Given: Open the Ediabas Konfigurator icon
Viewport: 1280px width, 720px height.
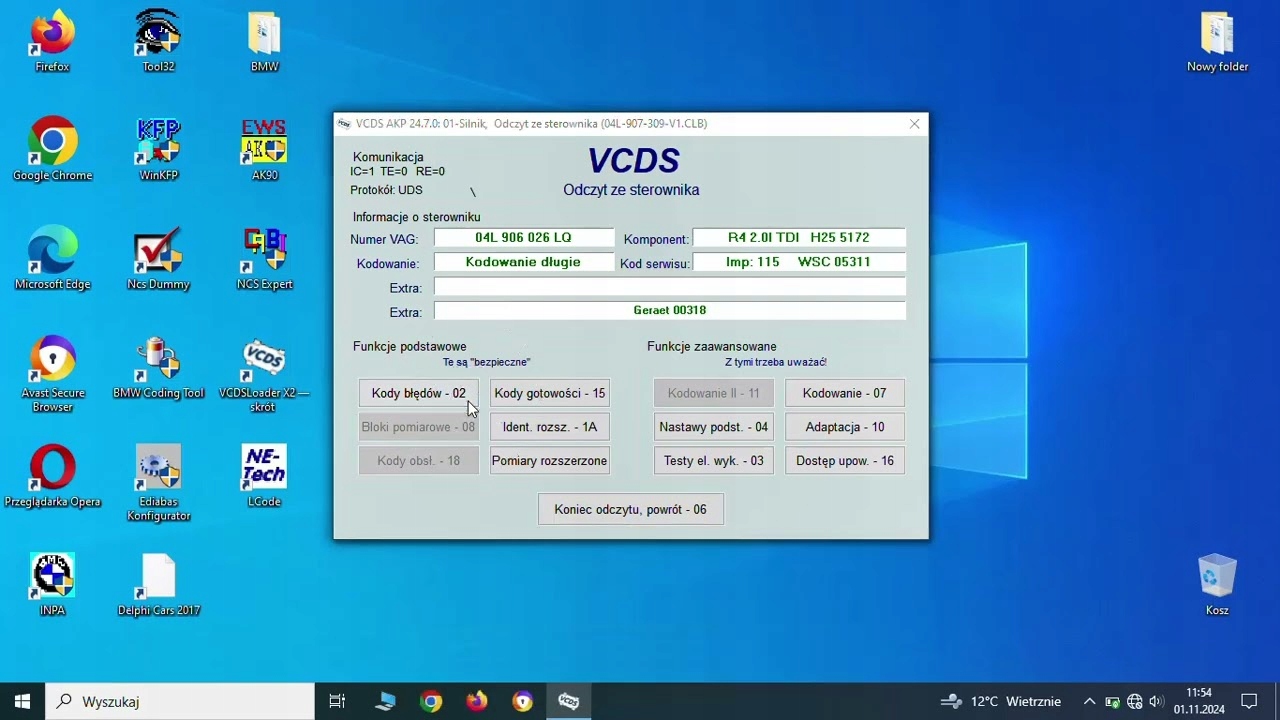Looking at the screenshot, I should click(x=158, y=470).
